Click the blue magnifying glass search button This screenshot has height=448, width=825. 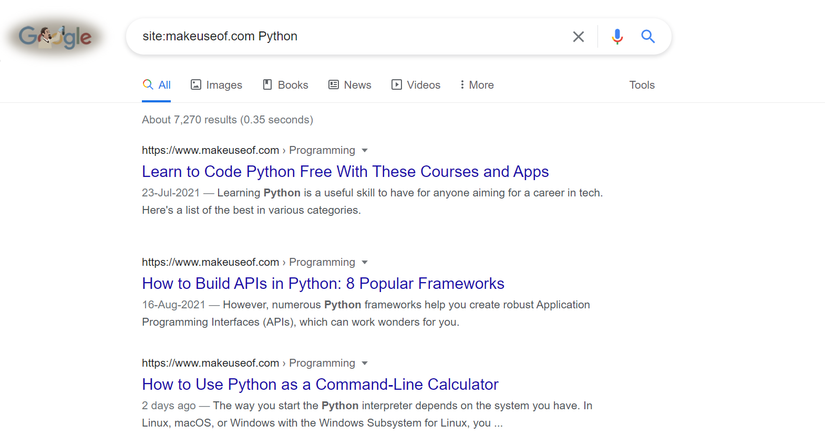point(648,37)
